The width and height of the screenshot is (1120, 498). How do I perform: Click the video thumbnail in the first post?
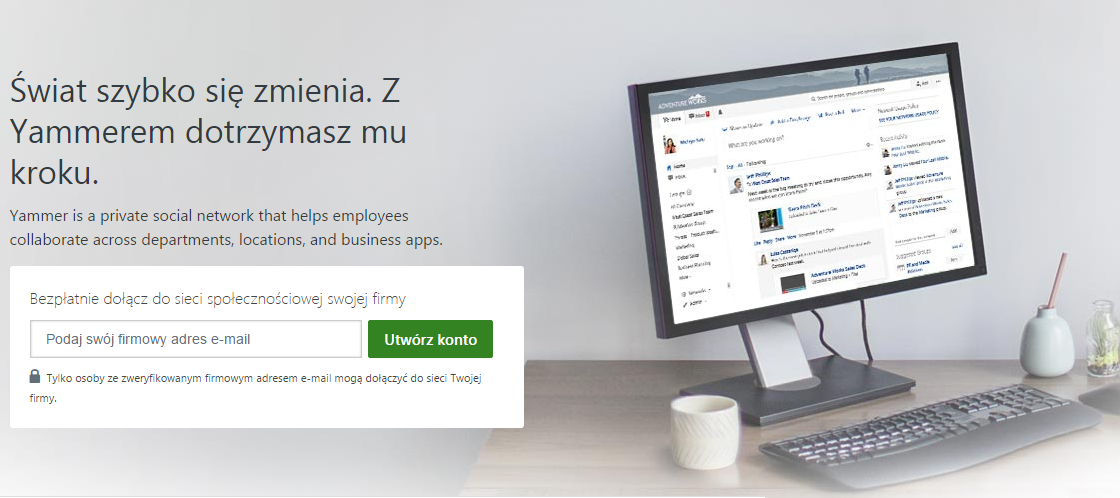point(771,220)
